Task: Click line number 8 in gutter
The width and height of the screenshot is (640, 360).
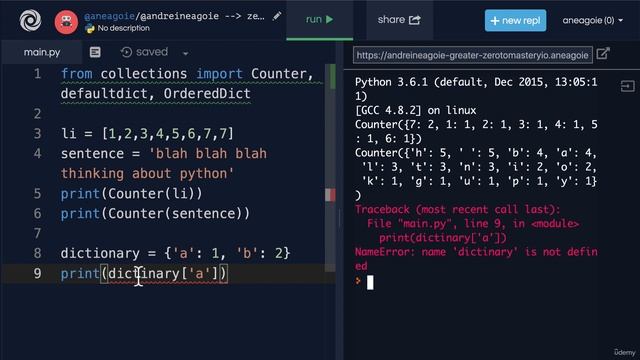Action: pyautogui.click(x=37, y=253)
